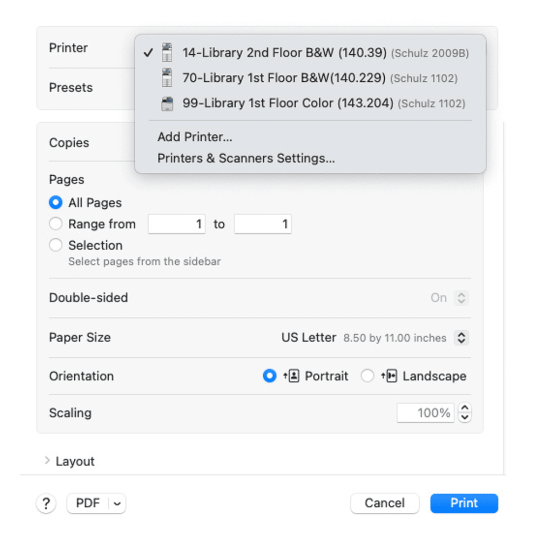The image size is (540, 540).
Task: Click the Print button
Action: point(464,503)
